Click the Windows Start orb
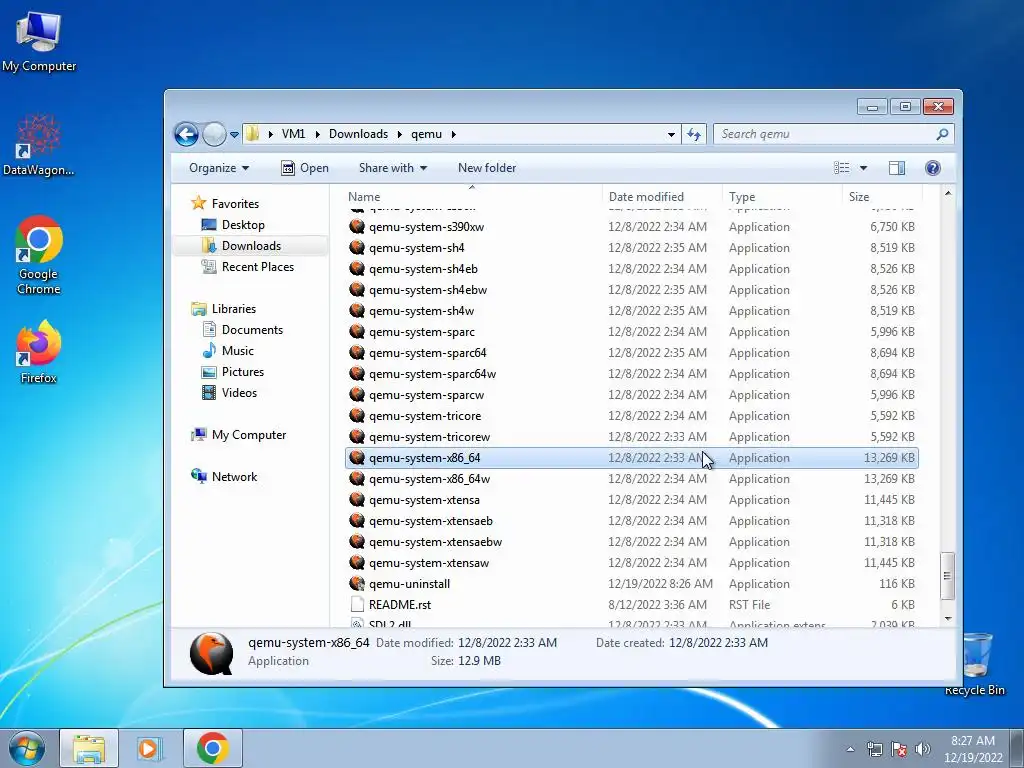 [26, 748]
